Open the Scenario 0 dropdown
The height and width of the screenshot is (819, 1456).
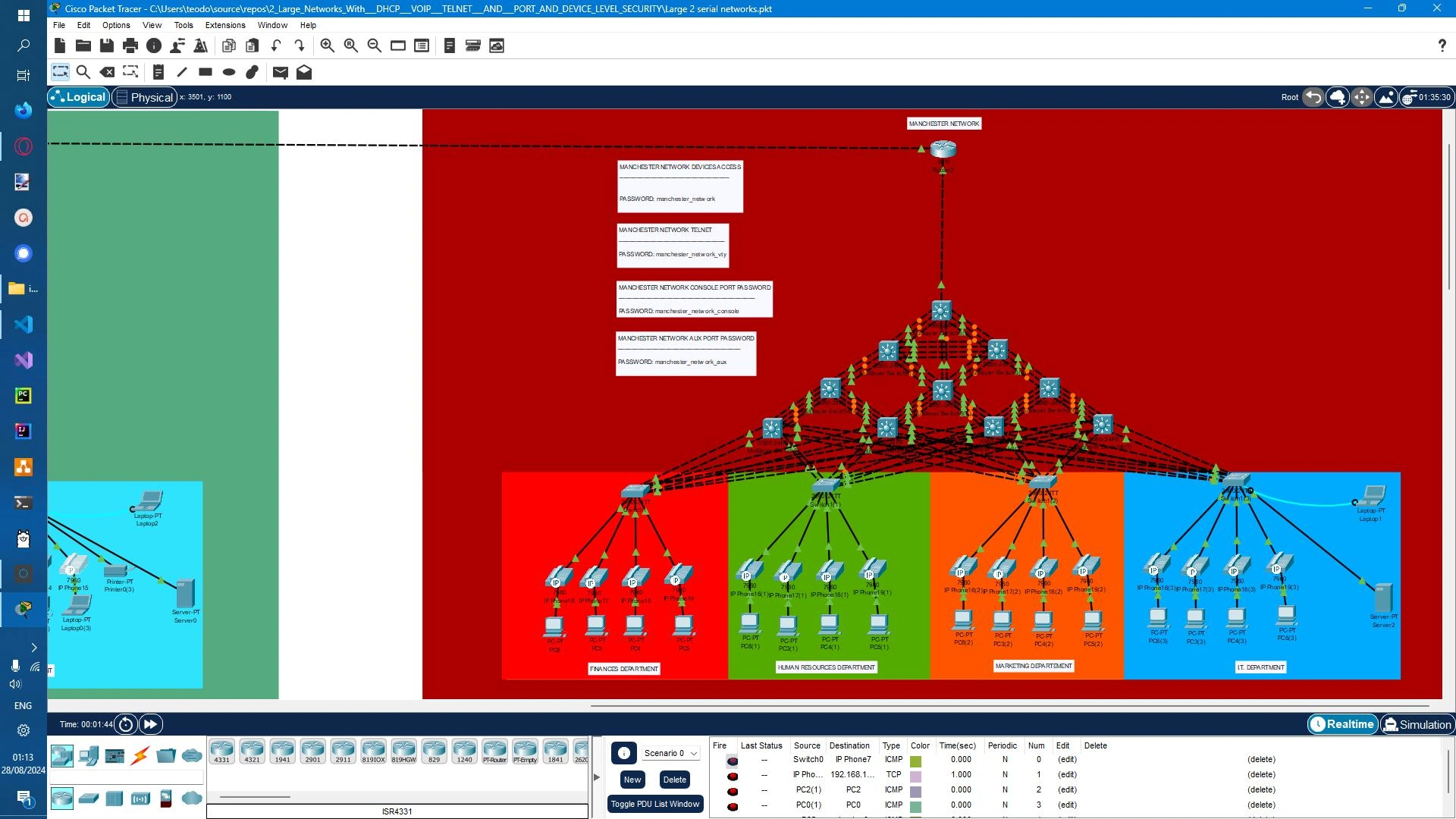670,753
